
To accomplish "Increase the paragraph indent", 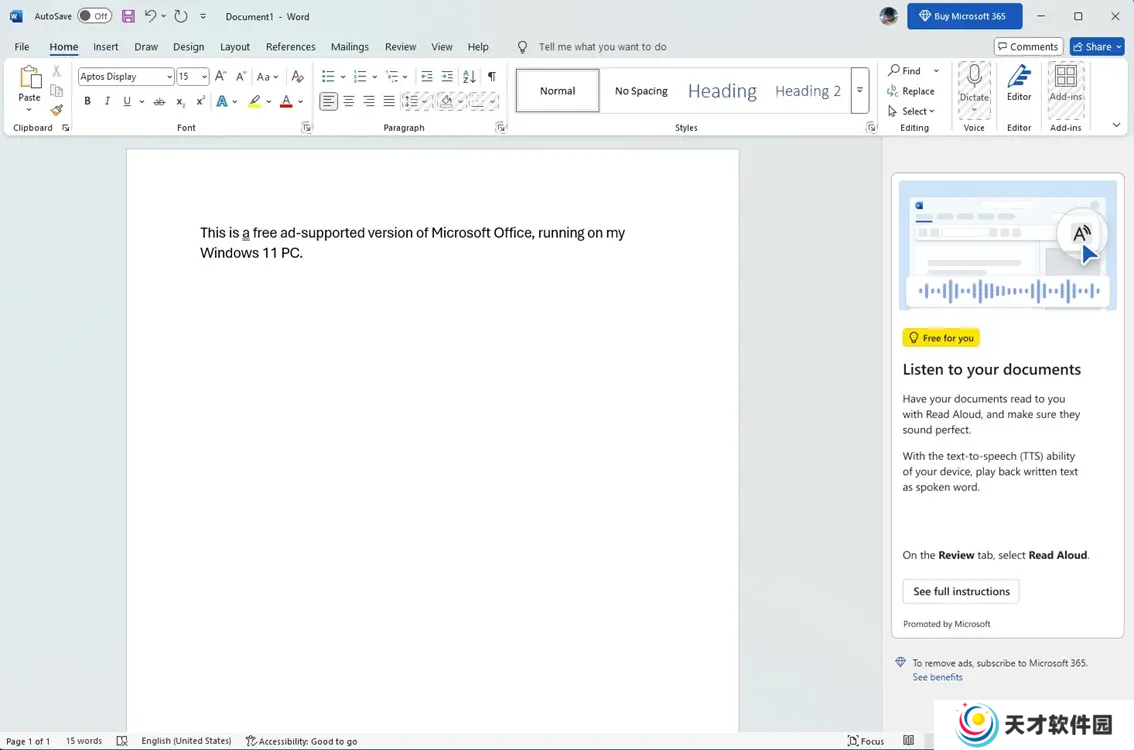I will tap(448, 76).
